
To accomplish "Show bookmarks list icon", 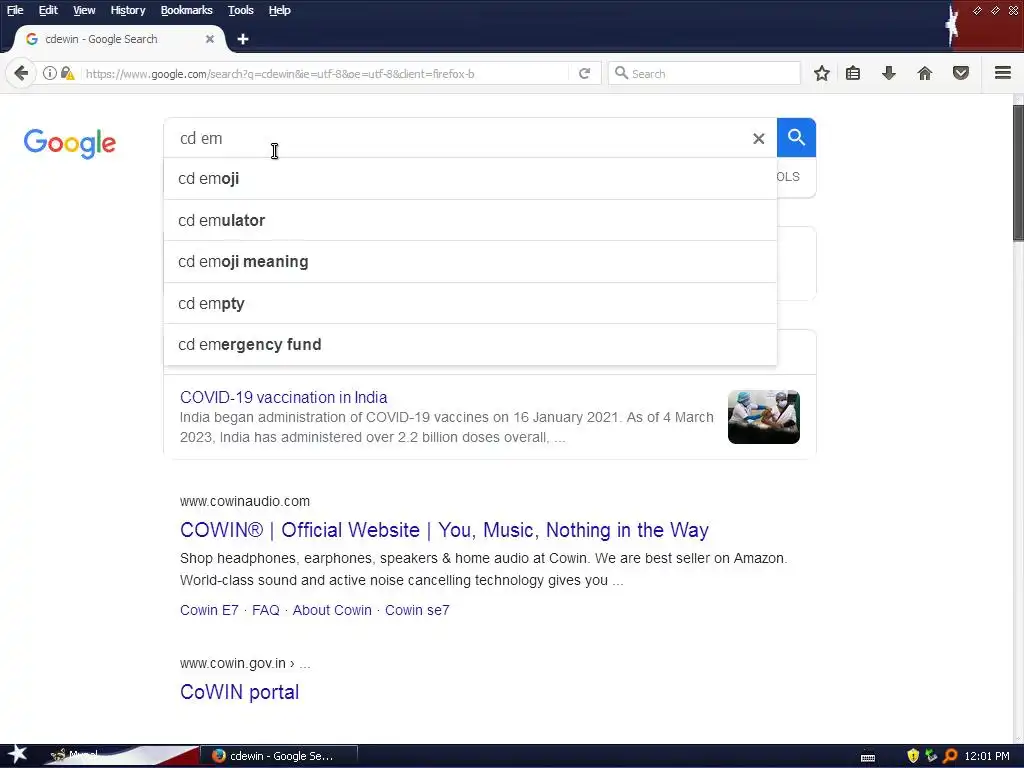I will point(853,73).
